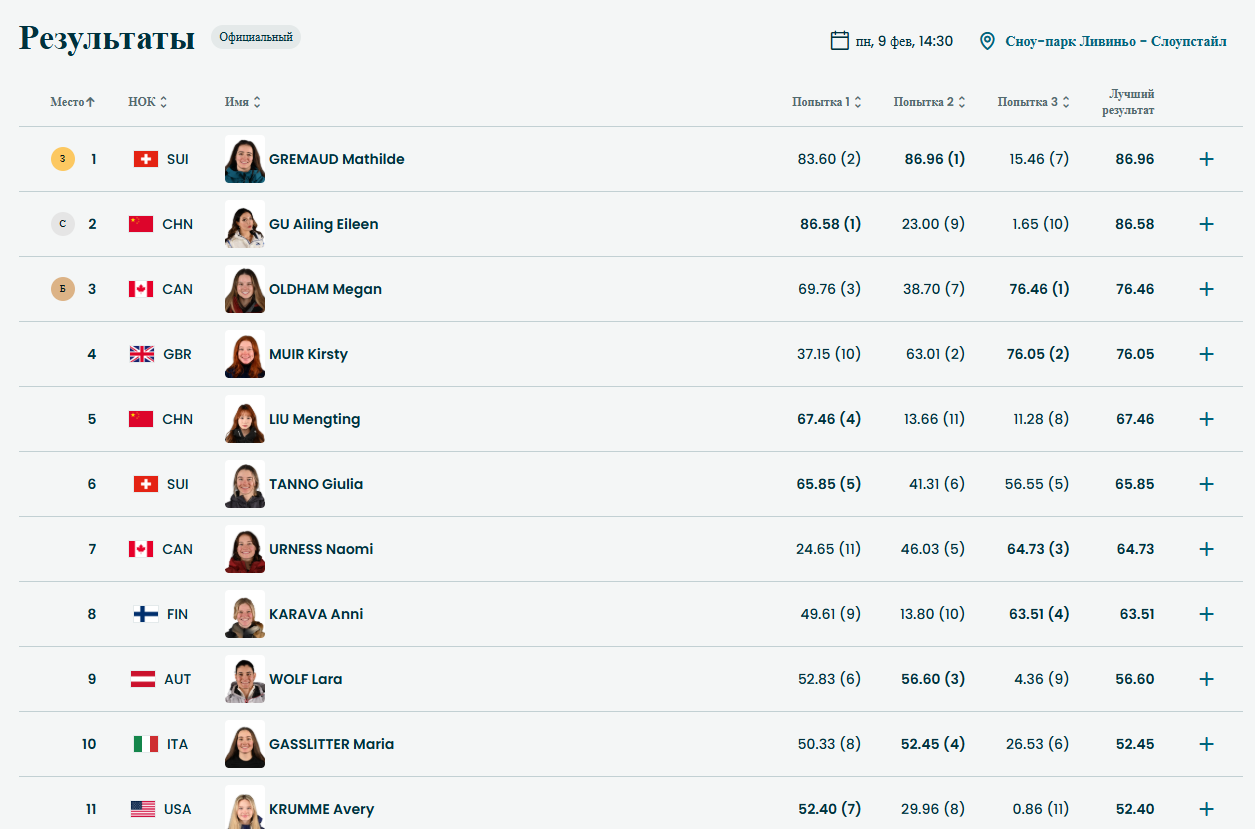Click the British flag in Muir's row

(142, 354)
